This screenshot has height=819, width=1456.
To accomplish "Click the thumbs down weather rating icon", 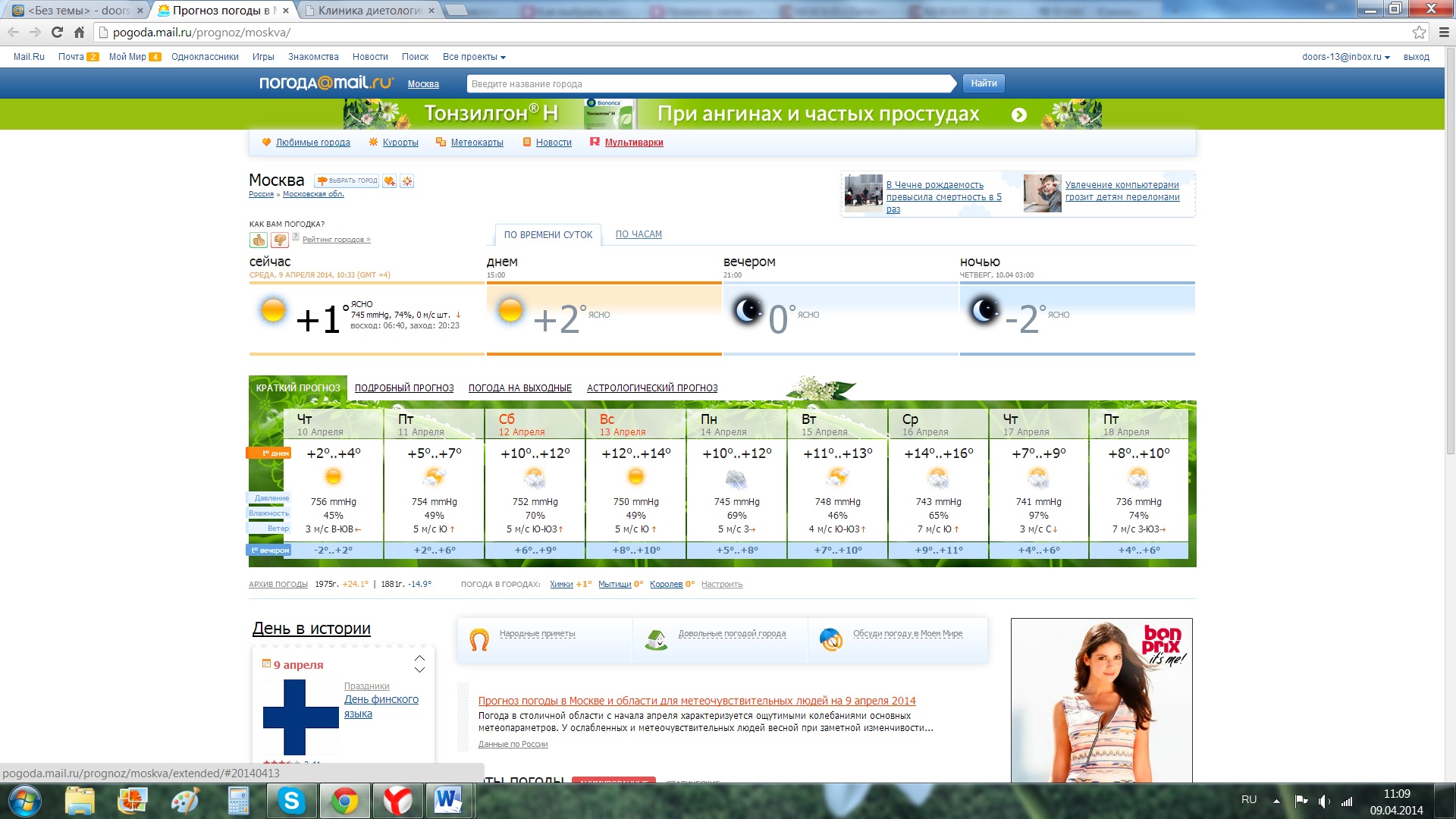I will tap(280, 240).
